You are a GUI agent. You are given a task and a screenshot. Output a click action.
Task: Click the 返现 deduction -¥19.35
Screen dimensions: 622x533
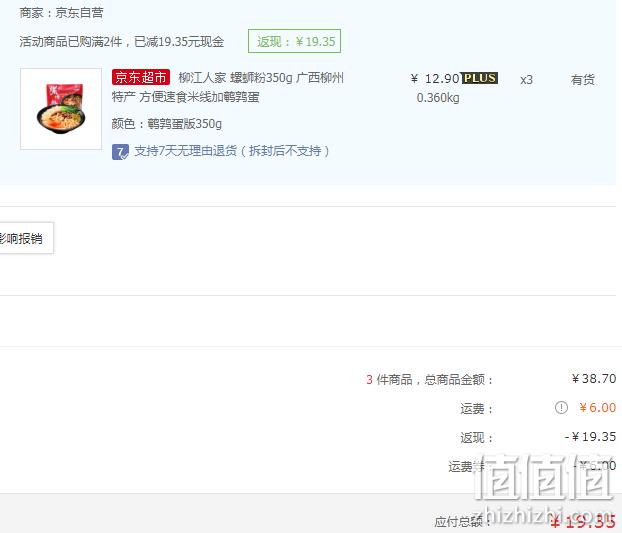[x=591, y=437]
